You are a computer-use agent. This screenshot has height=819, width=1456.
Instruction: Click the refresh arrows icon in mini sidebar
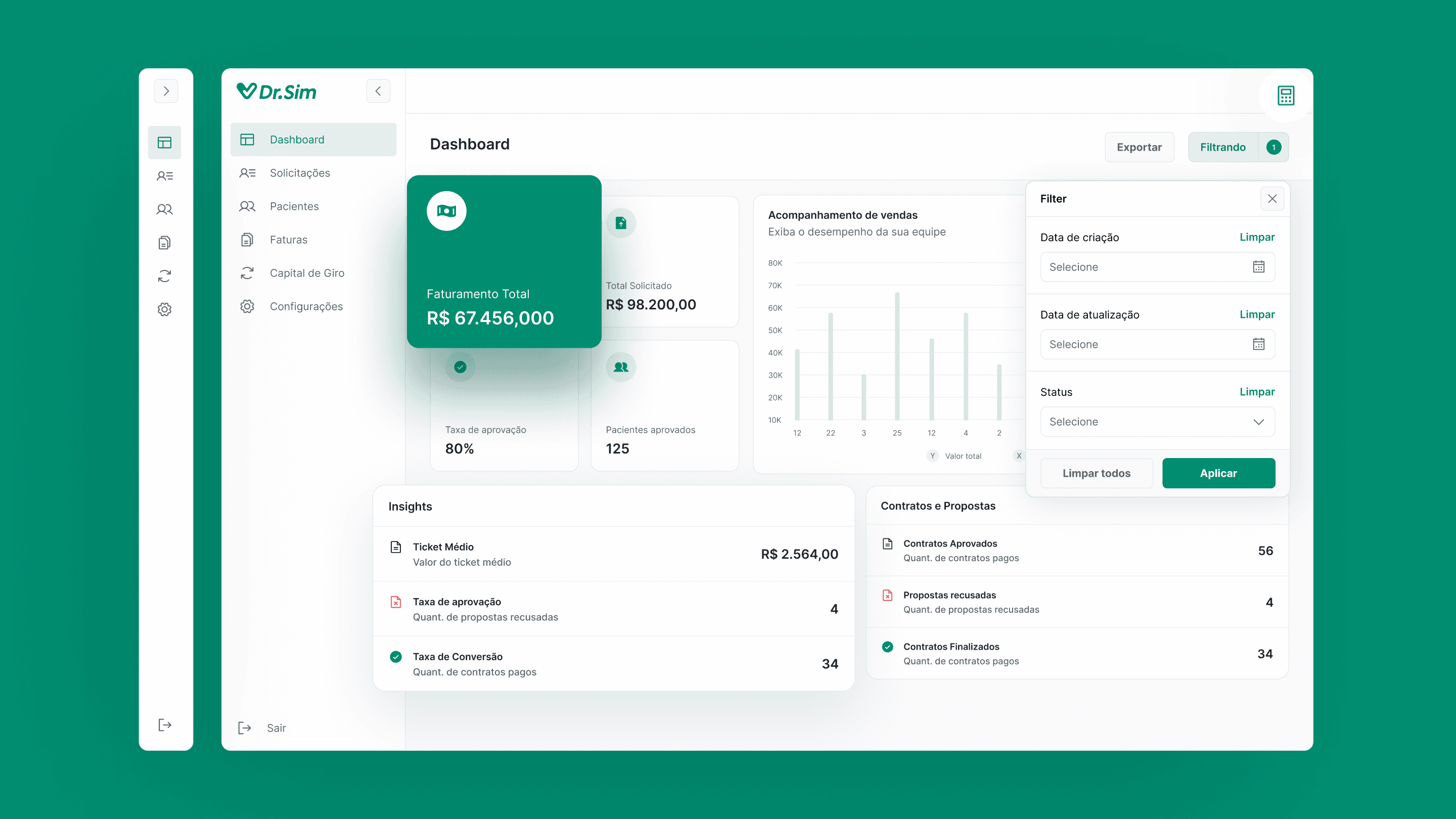[164, 276]
